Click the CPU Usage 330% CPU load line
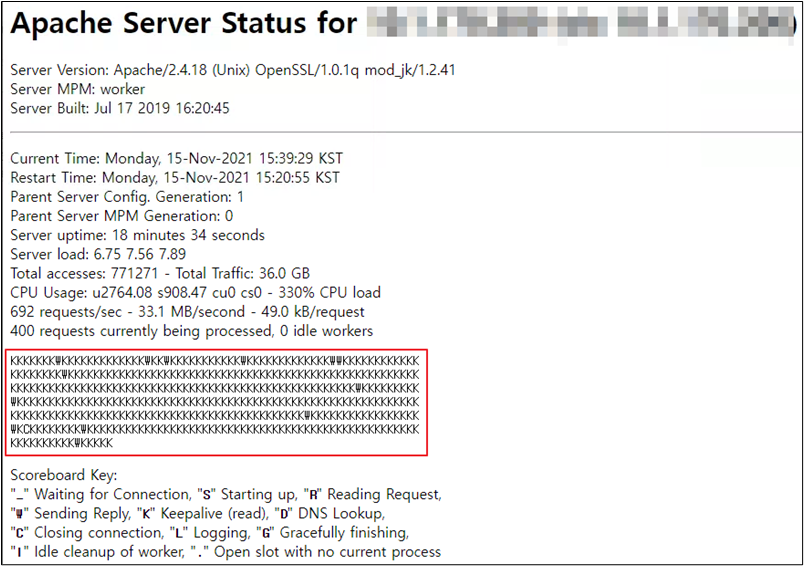The image size is (804, 566). [195, 293]
